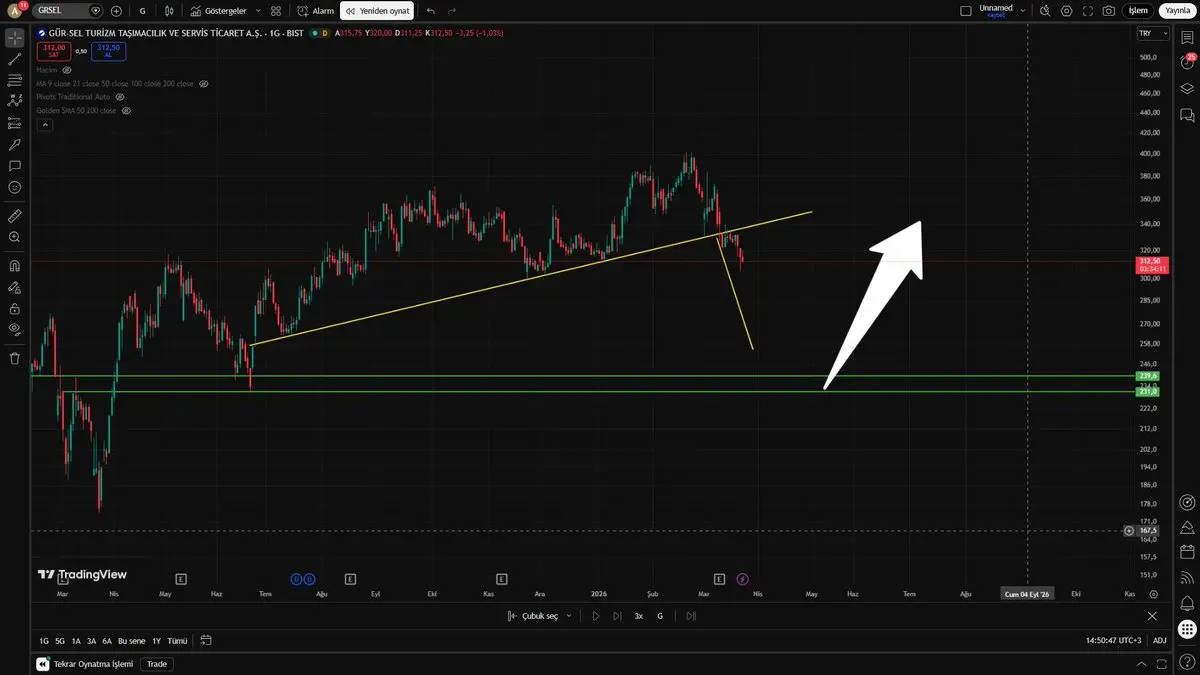Choose the XABCD pattern tool
1200x675 pixels.
pyautogui.click(x=14, y=101)
